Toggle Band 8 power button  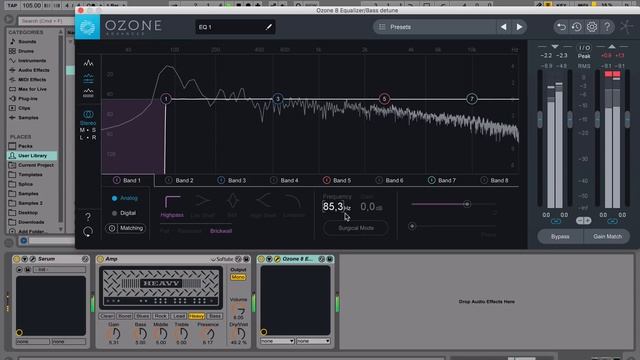click(484, 180)
